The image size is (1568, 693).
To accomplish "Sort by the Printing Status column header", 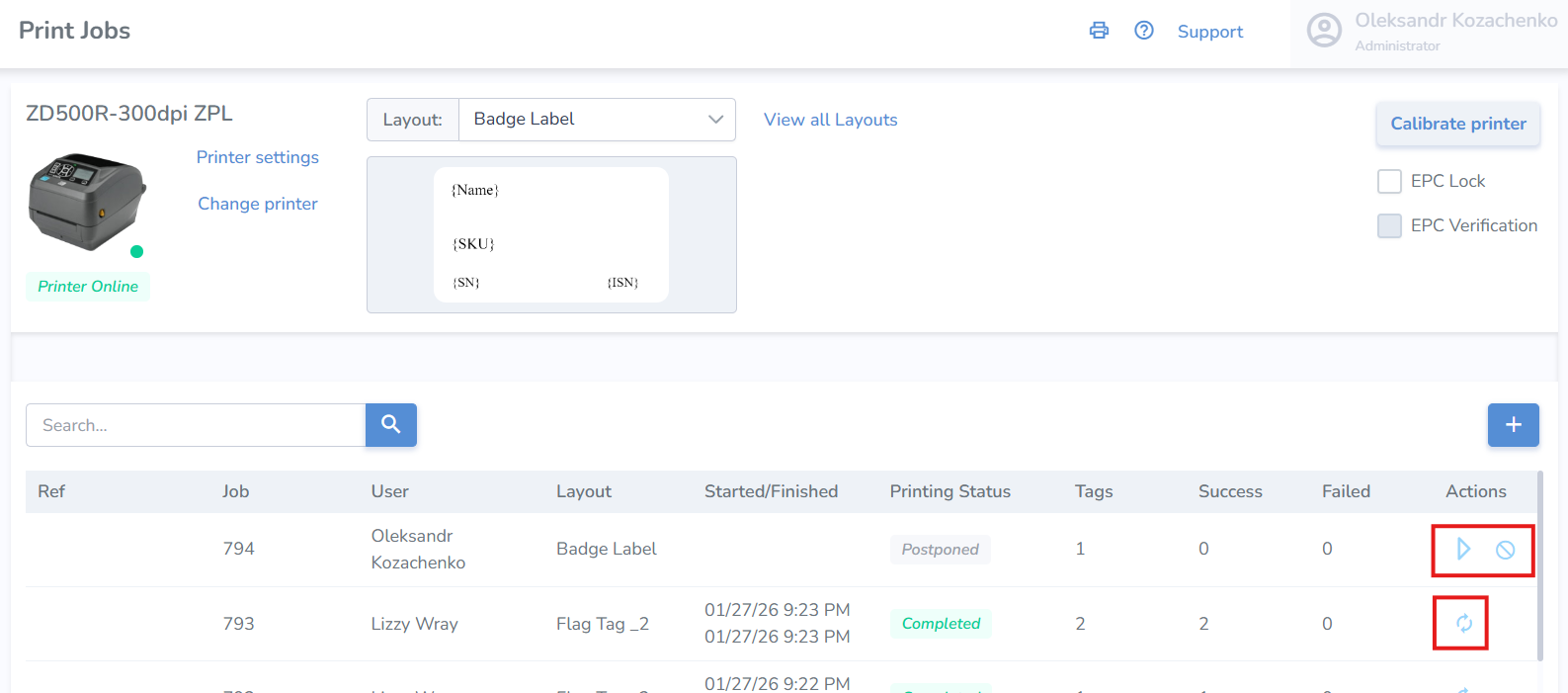I will coord(949,491).
